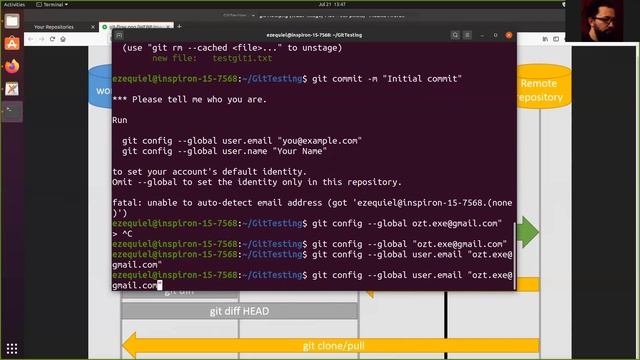The image size is (640, 360).
Task: Select the active Firefox tab with green icon
Action: click(136, 26)
